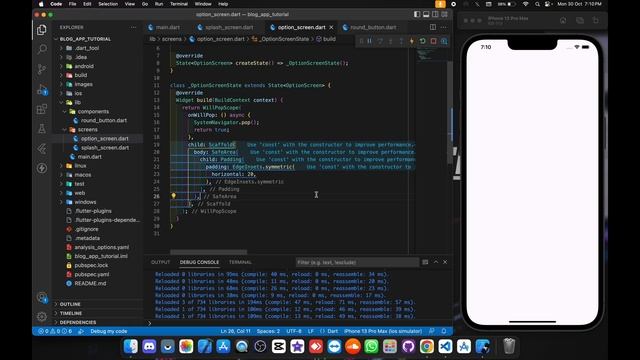The width and height of the screenshot is (640, 360).
Task: Open notifications bell in status bar
Action: (x=444, y=331)
